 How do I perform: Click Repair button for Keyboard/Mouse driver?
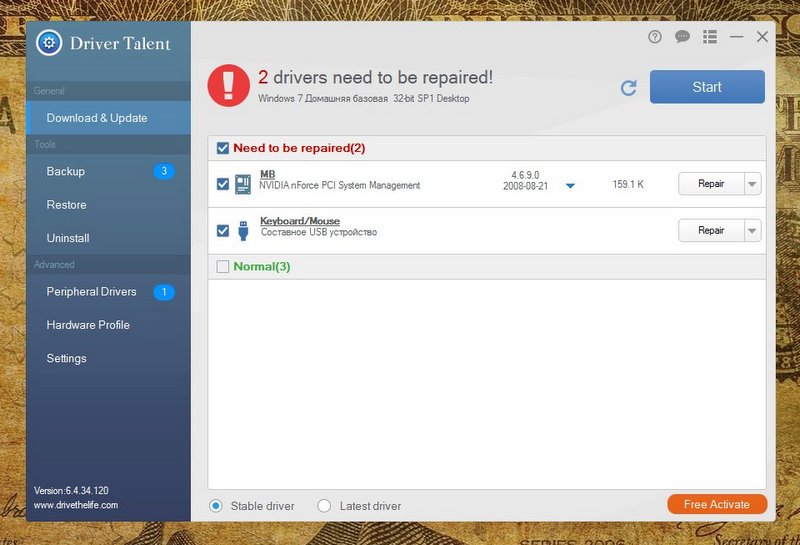[x=711, y=231]
